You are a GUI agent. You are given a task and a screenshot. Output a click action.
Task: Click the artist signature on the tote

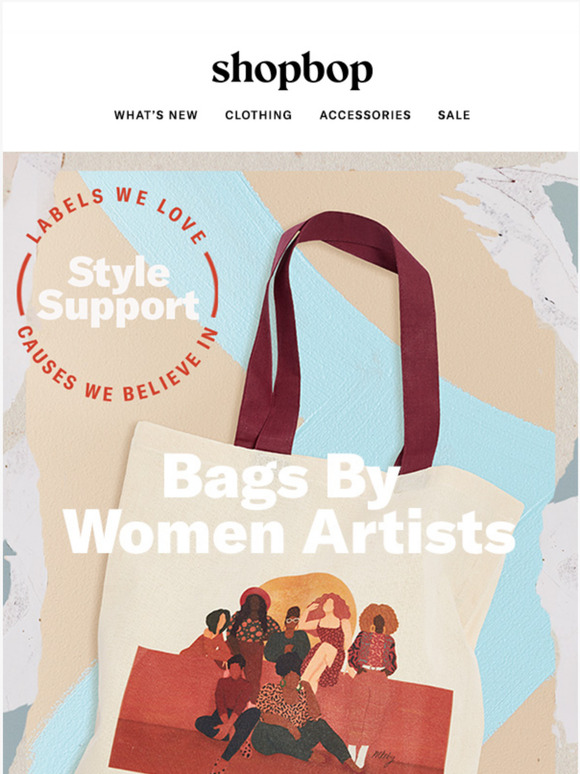coord(384,756)
